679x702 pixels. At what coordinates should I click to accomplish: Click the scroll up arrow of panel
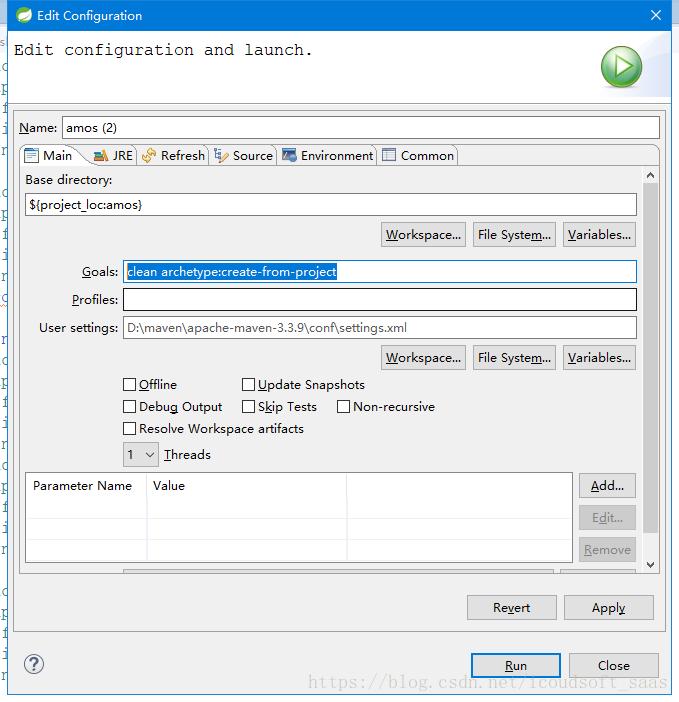(x=651, y=176)
